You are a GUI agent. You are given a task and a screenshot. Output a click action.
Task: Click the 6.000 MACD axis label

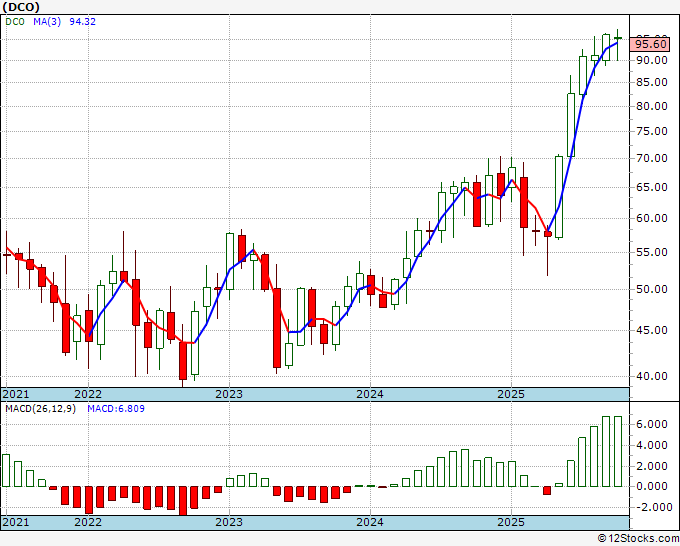(652, 424)
